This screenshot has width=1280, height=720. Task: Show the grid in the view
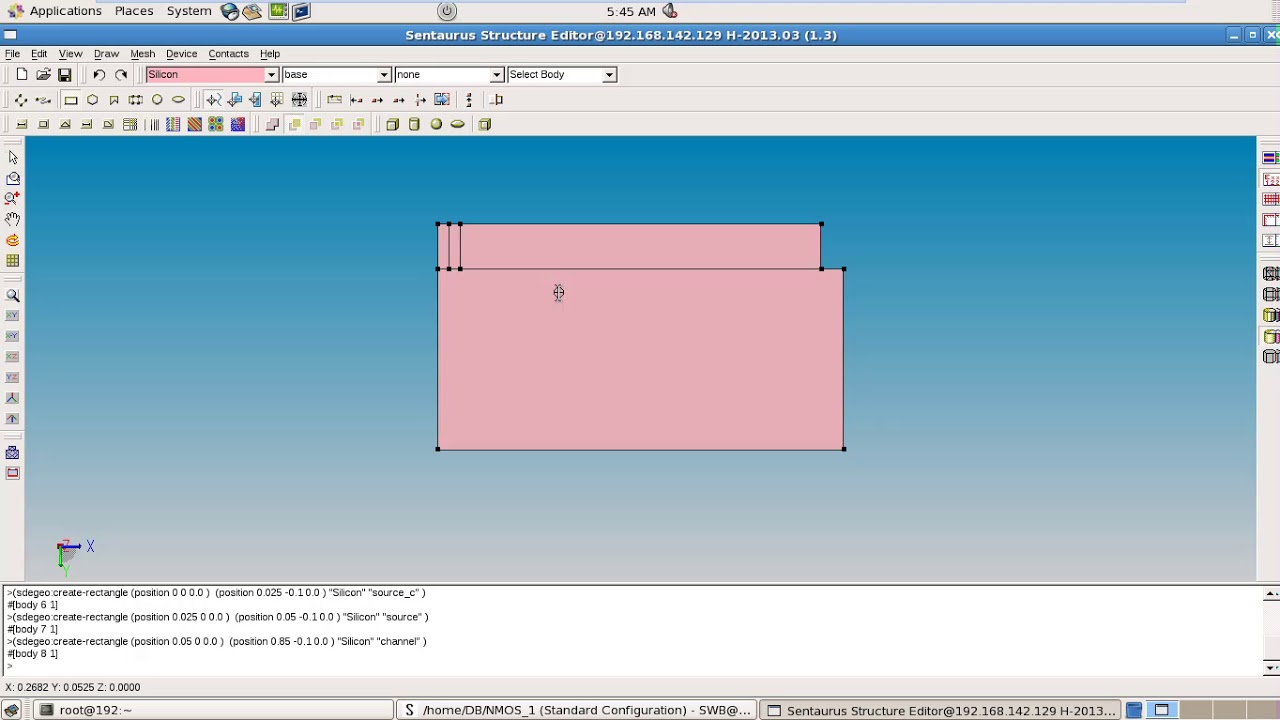(13, 261)
